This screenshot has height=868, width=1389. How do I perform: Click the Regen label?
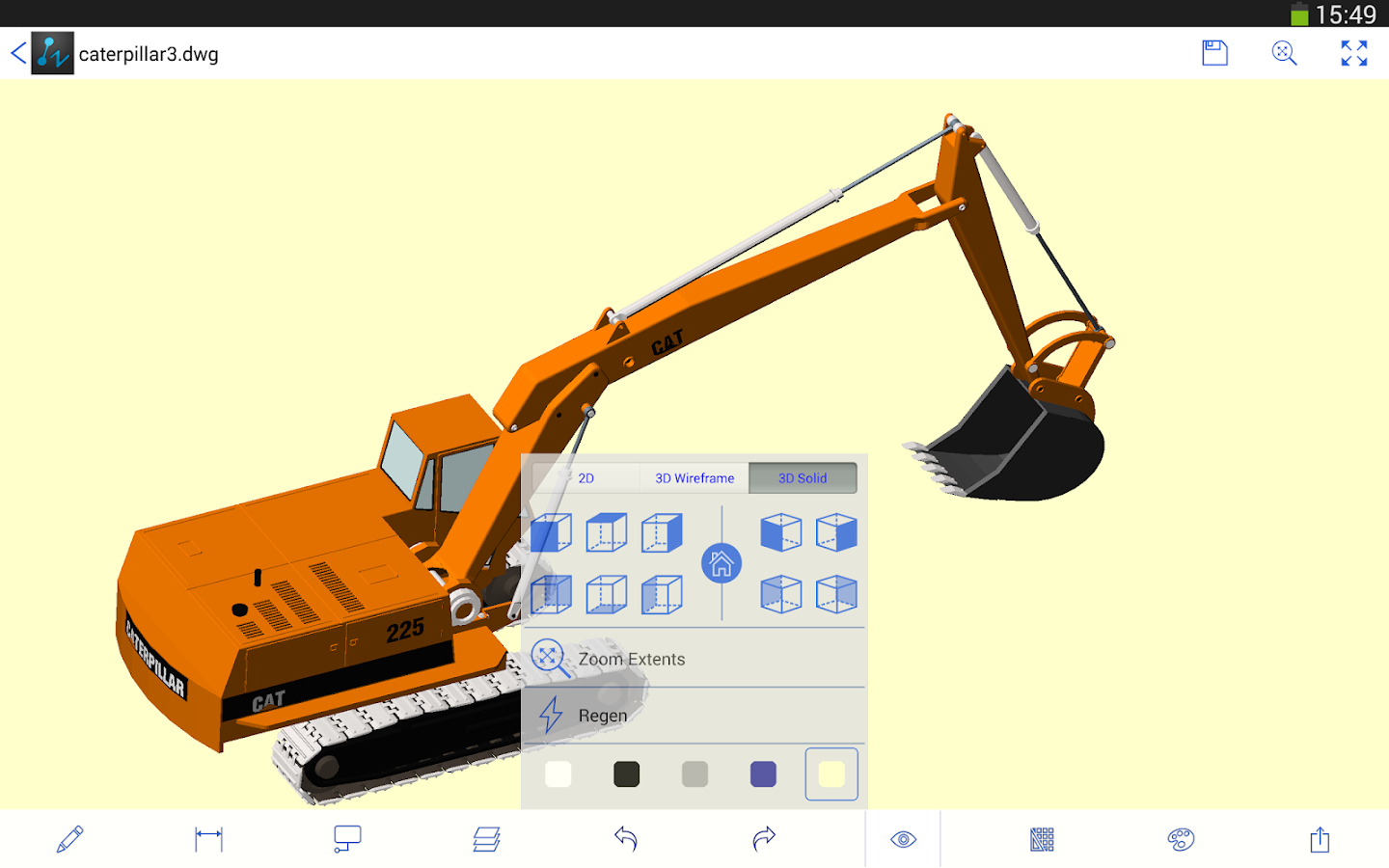(603, 716)
